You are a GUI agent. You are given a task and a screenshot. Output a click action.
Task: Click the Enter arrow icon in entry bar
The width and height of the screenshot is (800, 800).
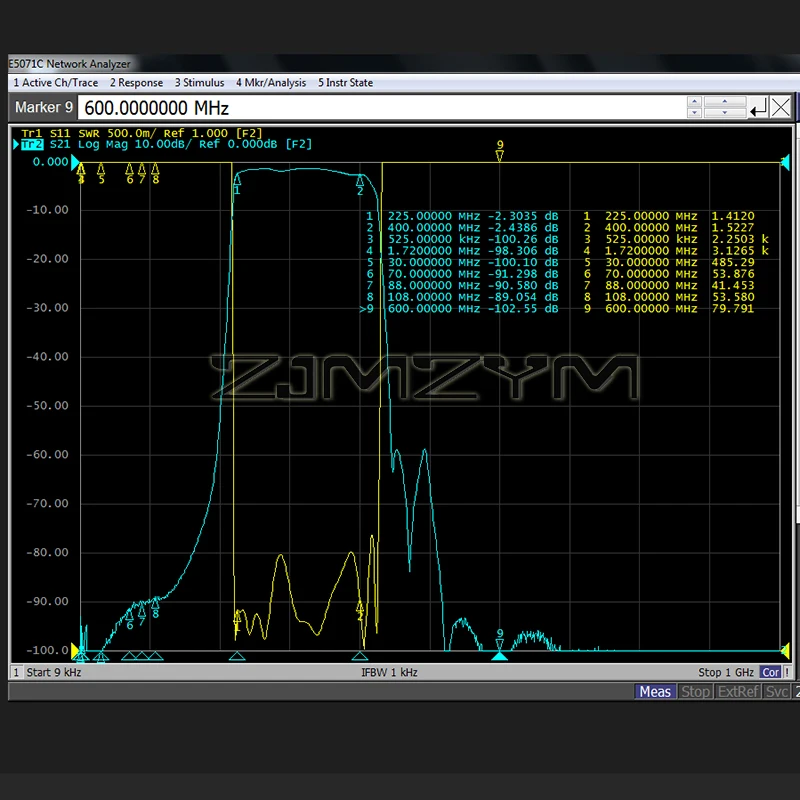point(758,108)
